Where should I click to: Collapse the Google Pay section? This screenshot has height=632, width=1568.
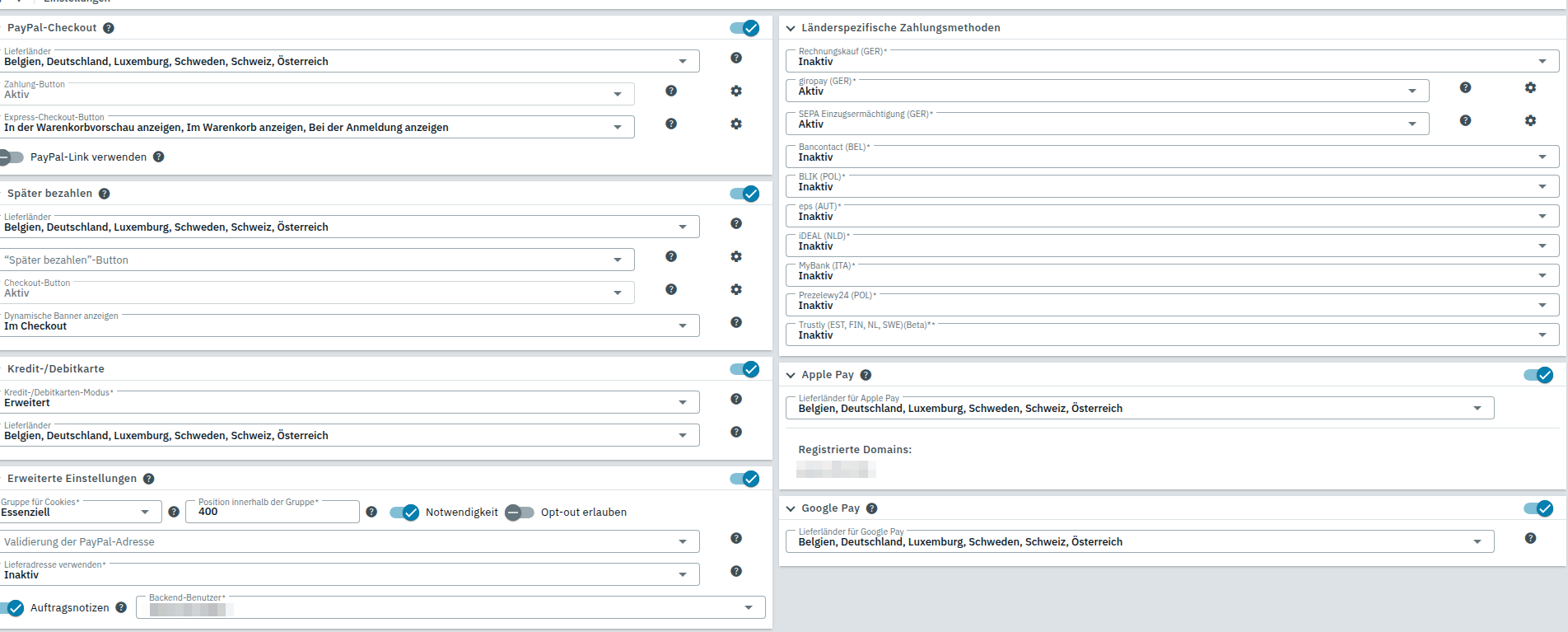(x=791, y=509)
